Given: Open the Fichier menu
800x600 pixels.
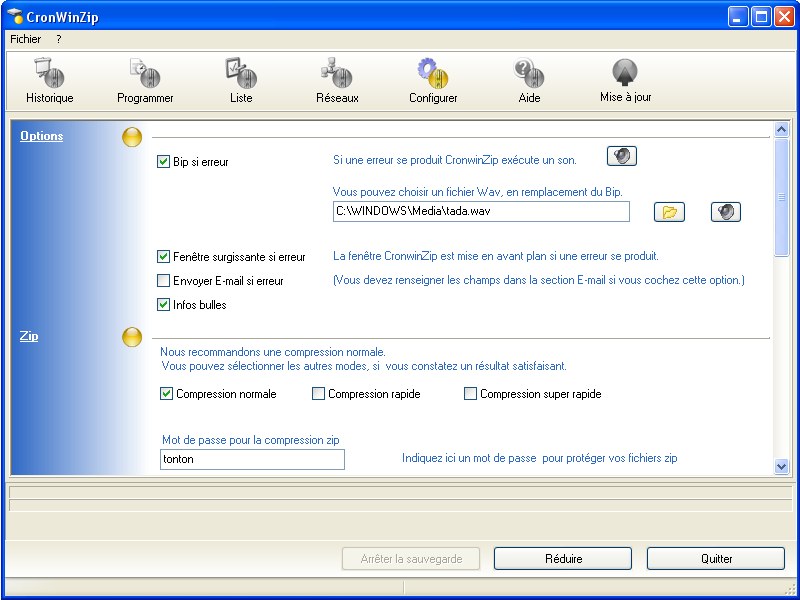Looking at the screenshot, I should (x=26, y=39).
